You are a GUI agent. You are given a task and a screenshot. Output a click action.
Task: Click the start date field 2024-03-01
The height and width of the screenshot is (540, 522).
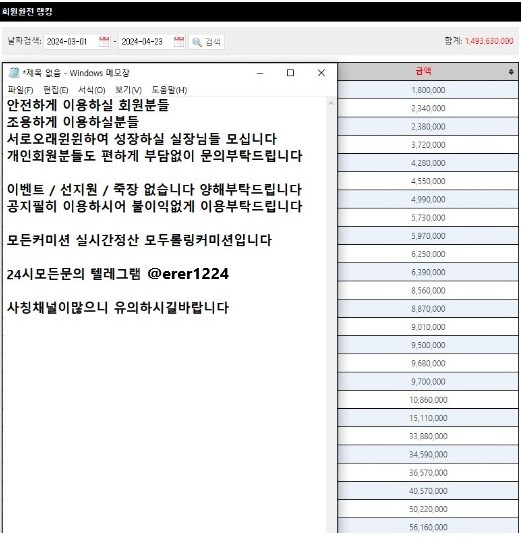click(71, 42)
